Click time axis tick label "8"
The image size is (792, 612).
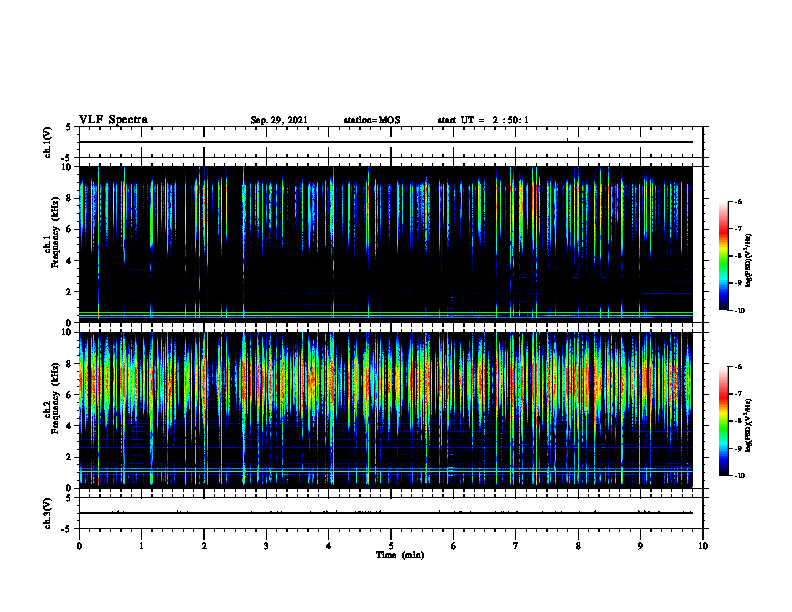point(578,546)
